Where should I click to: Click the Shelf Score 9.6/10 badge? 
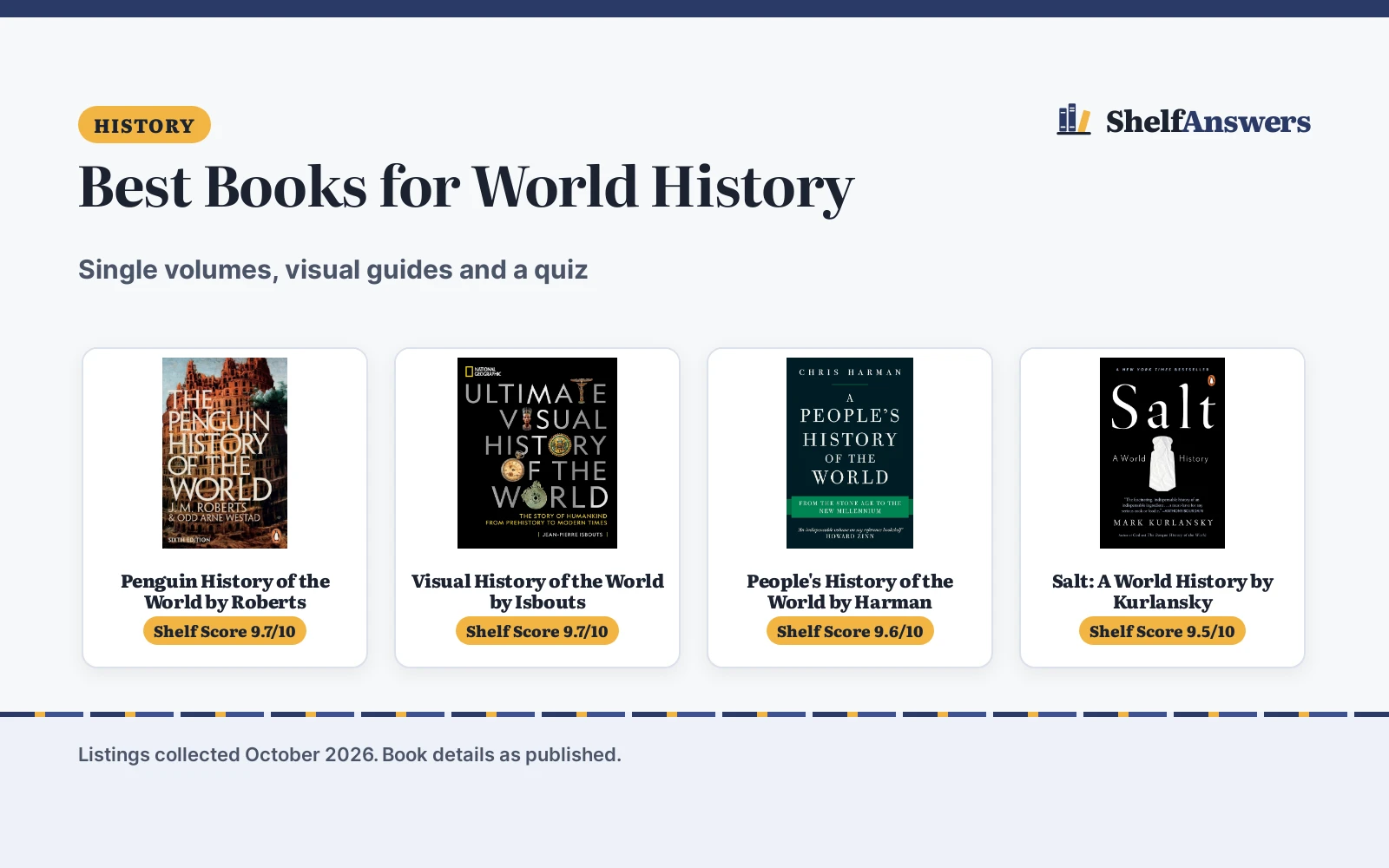850,631
